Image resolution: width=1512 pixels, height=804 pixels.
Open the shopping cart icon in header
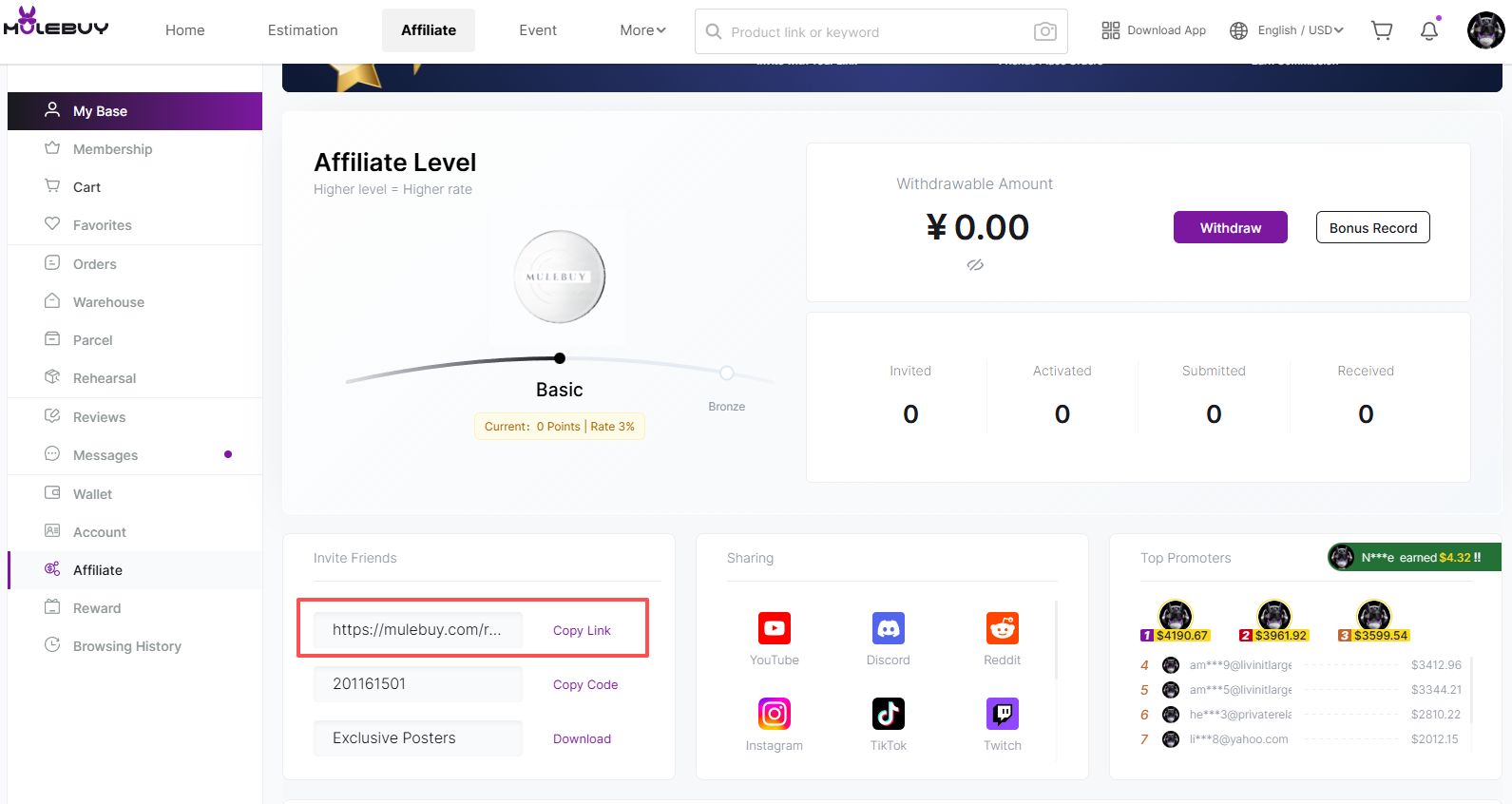pos(1382,30)
